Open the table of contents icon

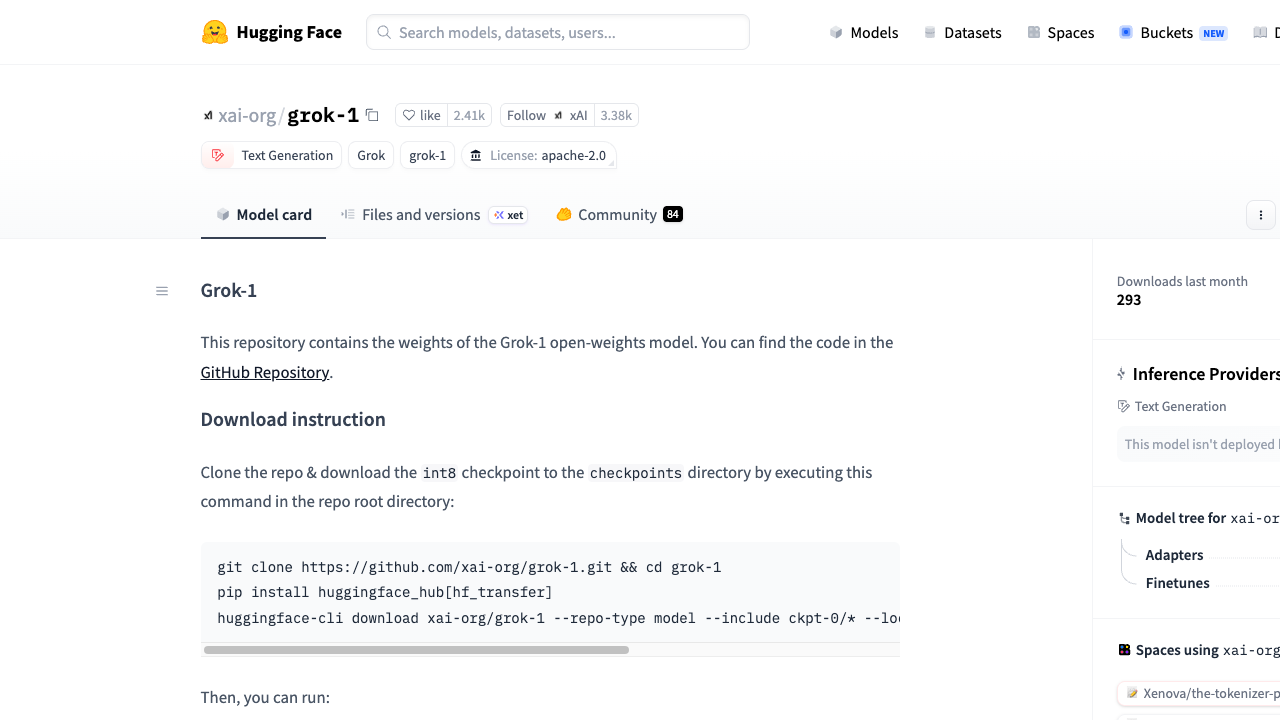click(162, 291)
